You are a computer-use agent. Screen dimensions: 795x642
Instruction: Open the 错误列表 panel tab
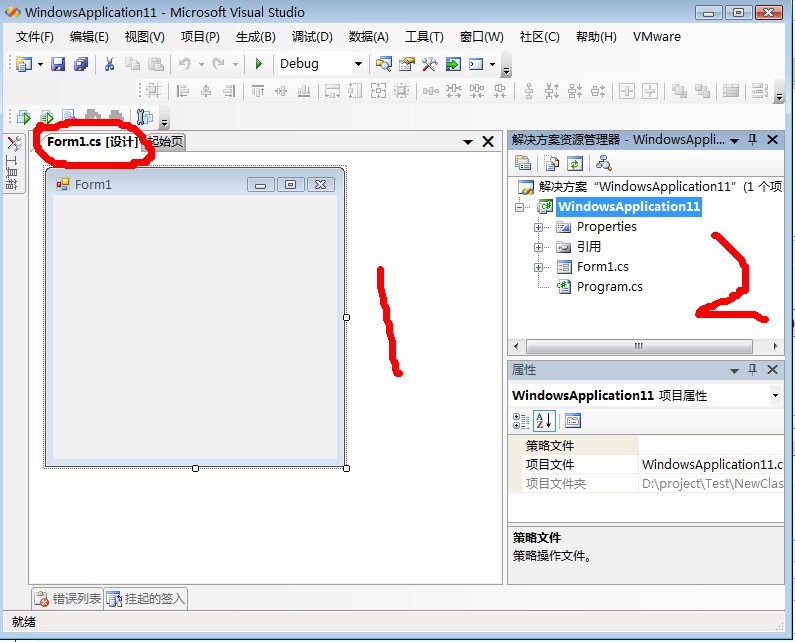[x=68, y=599]
